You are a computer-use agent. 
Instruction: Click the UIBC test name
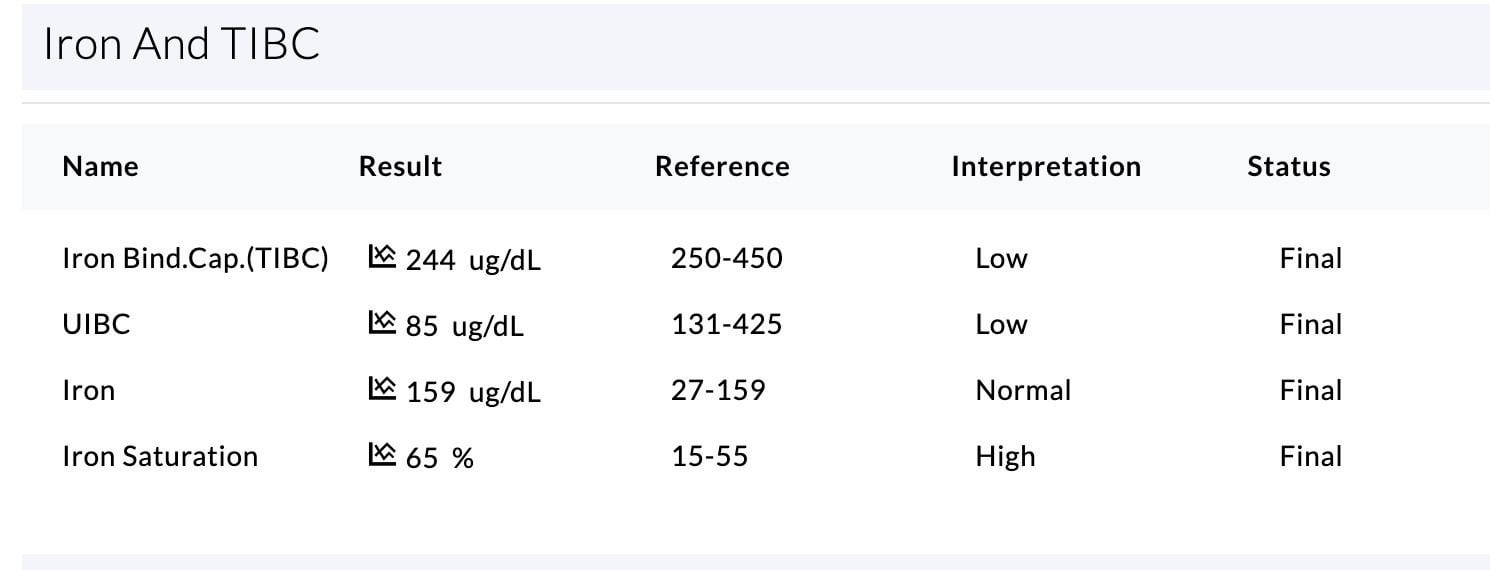pos(96,325)
